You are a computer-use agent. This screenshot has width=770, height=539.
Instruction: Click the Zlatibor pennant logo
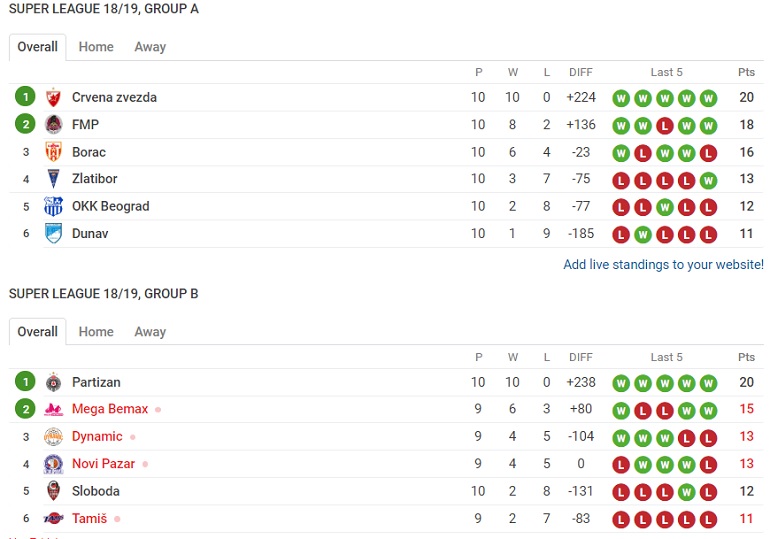tap(54, 179)
